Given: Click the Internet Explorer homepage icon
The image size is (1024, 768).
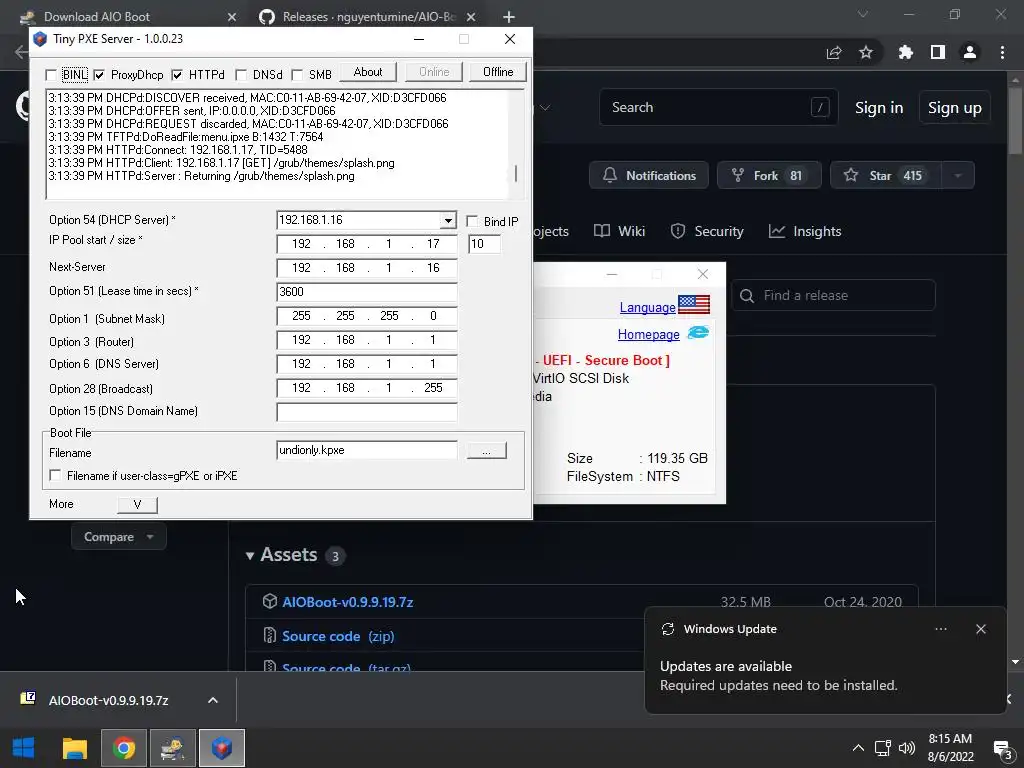Looking at the screenshot, I should pyautogui.click(x=698, y=332).
